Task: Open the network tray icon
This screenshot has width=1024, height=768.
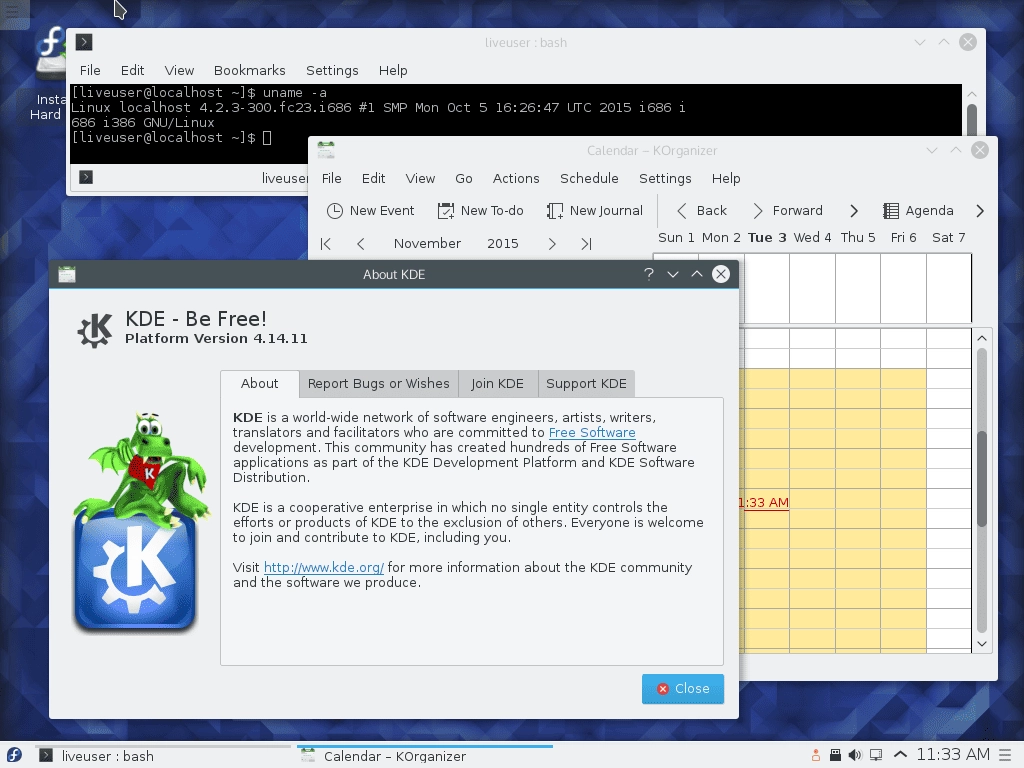Action: tap(876, 756)
